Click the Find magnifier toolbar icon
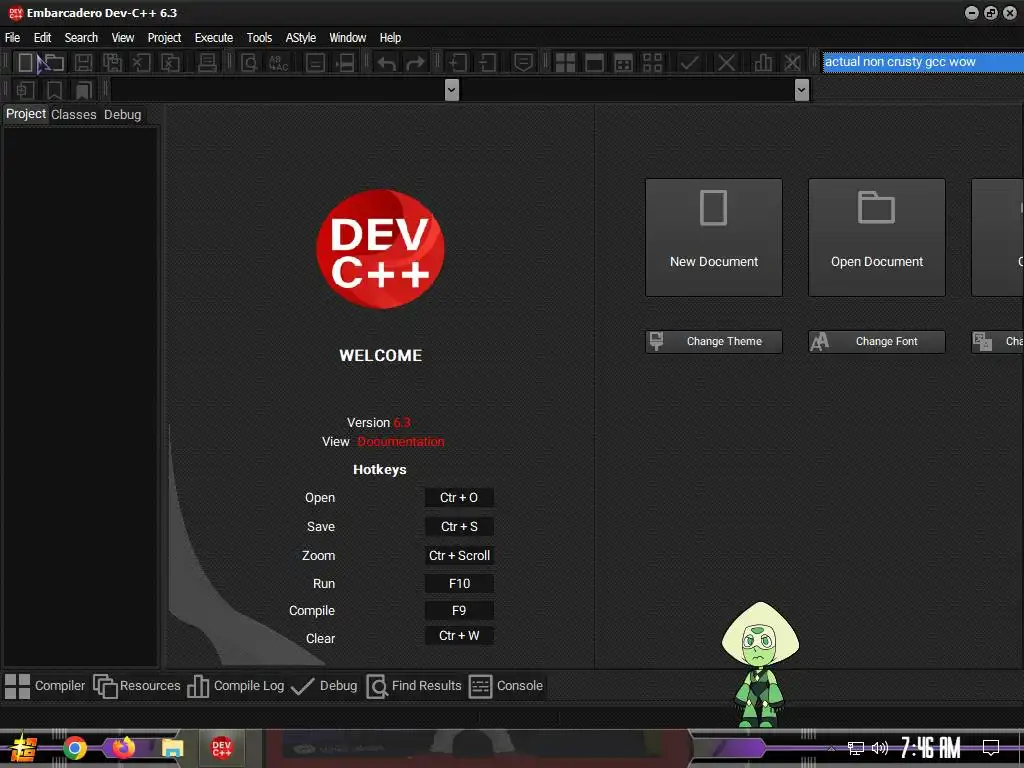 pyautogui.click(x=249, y=63)
